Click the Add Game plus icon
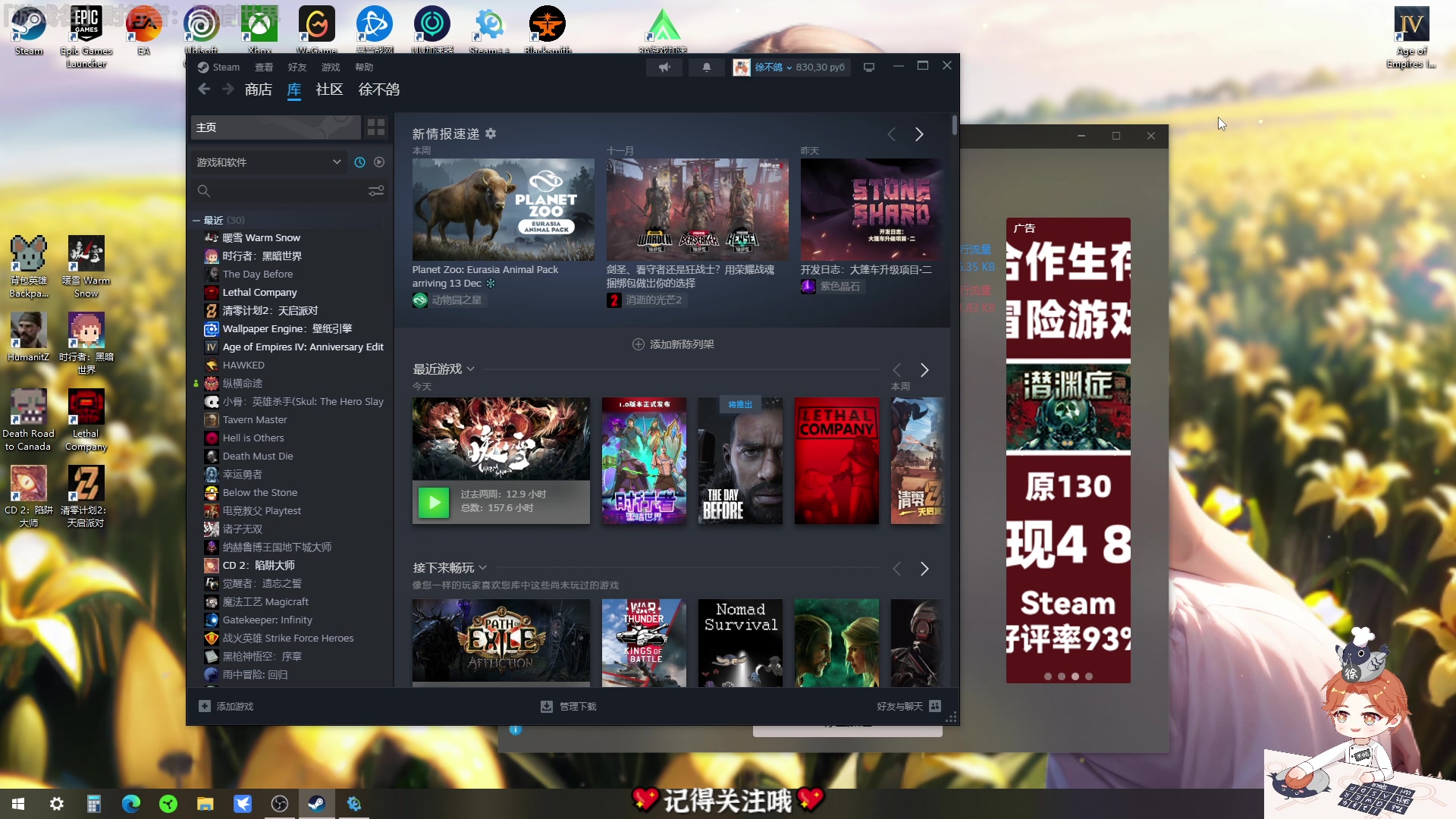 click(205, 706)
